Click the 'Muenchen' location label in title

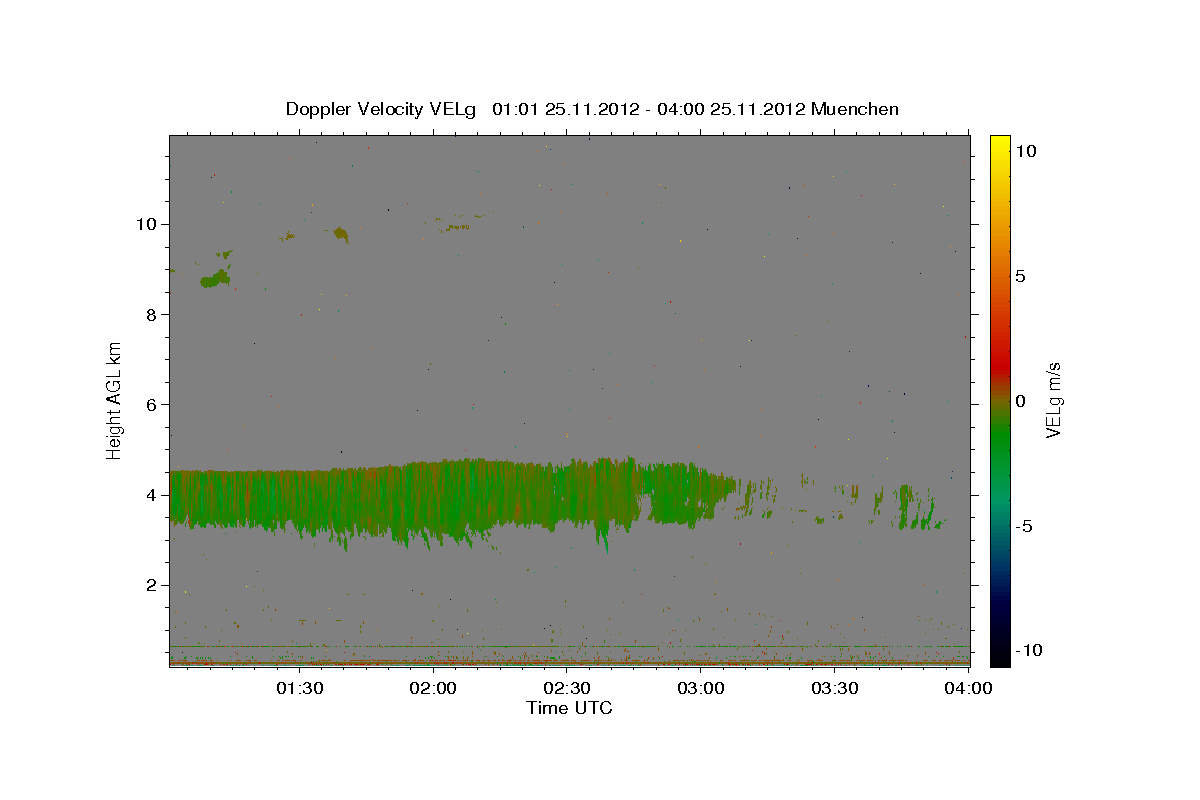point(855,109)
